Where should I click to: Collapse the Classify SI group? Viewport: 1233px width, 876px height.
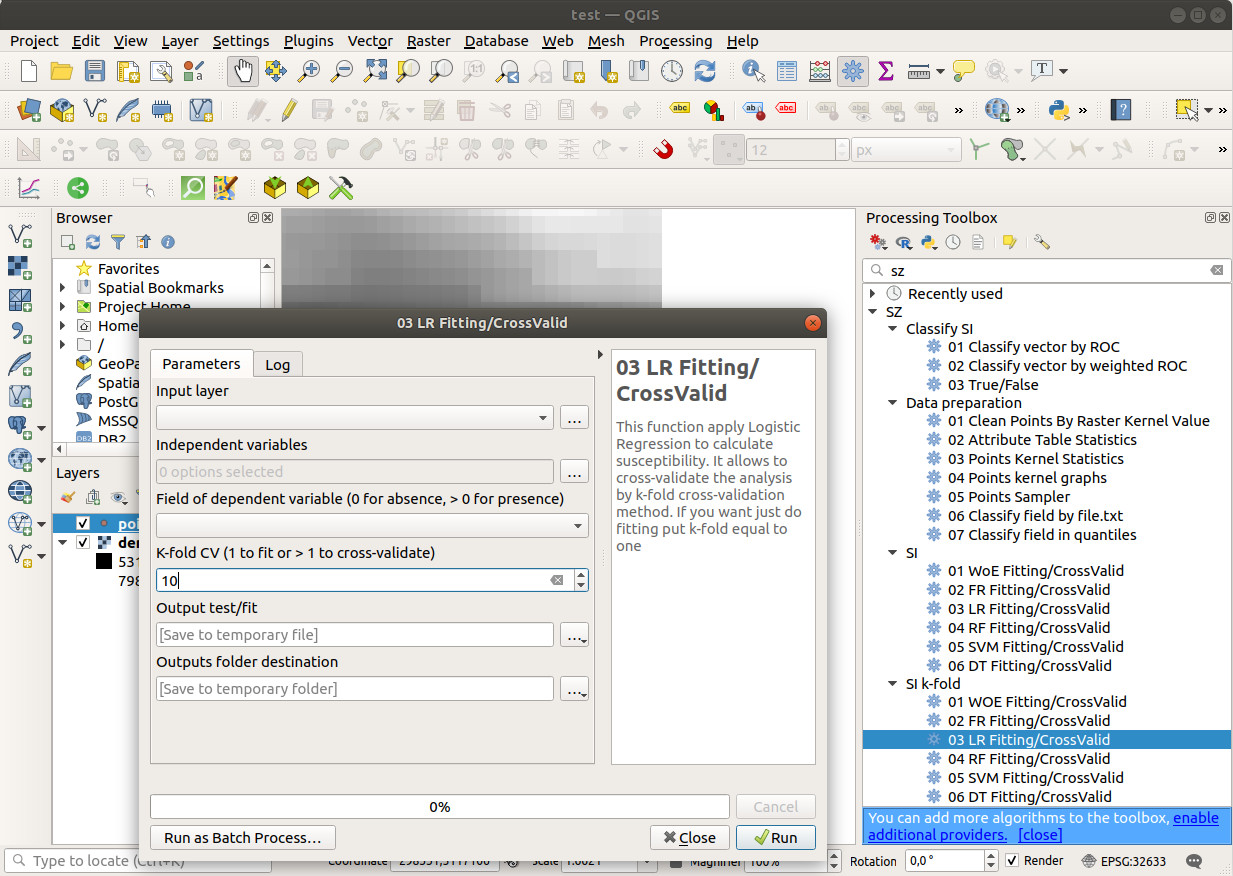893,329
